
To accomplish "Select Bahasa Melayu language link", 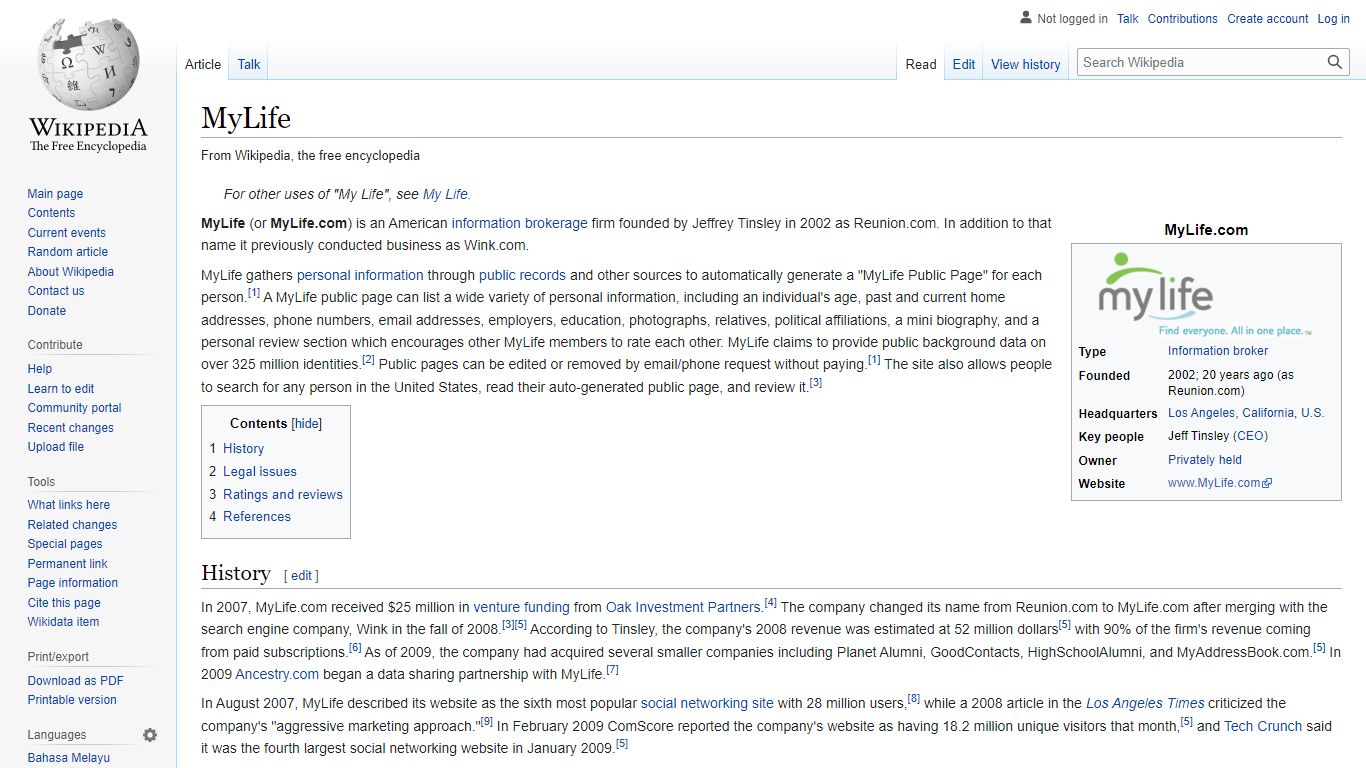I will coord(68,758).
